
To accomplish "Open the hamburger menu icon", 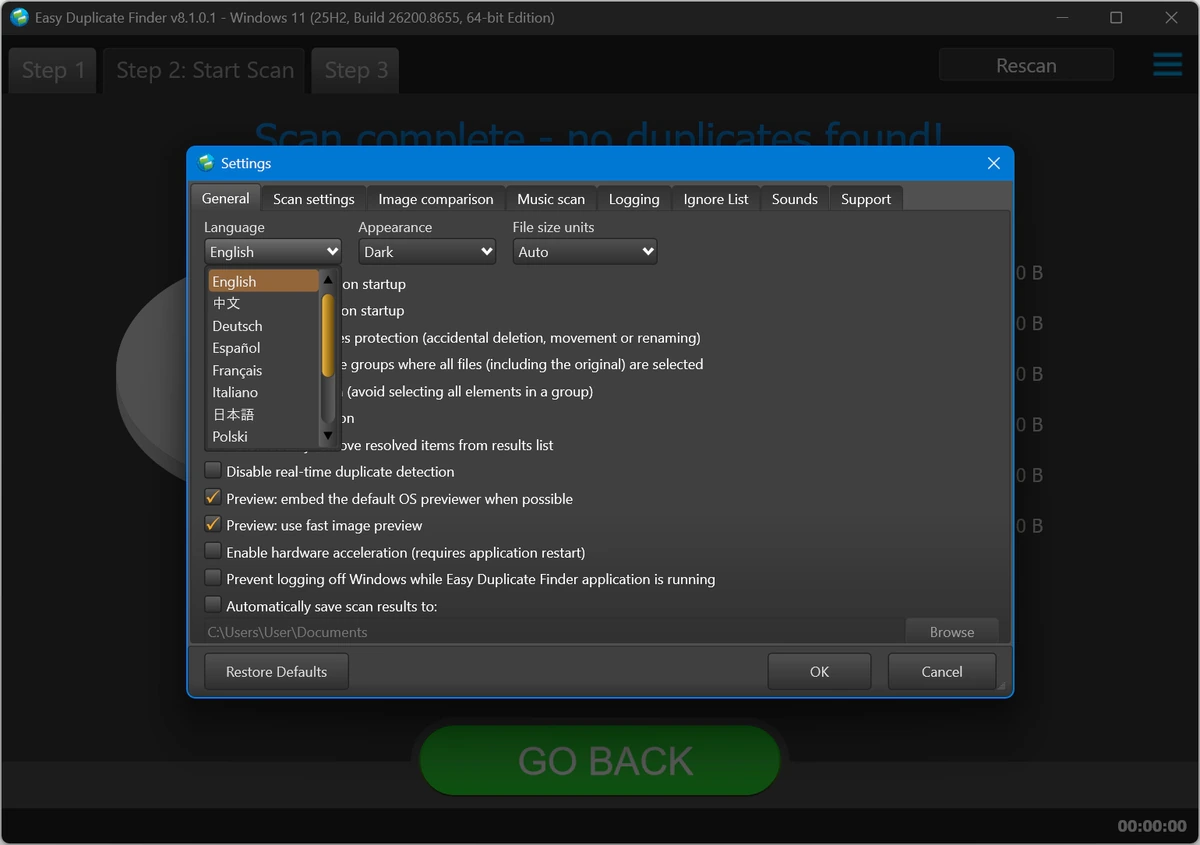I will point(1167,65).
